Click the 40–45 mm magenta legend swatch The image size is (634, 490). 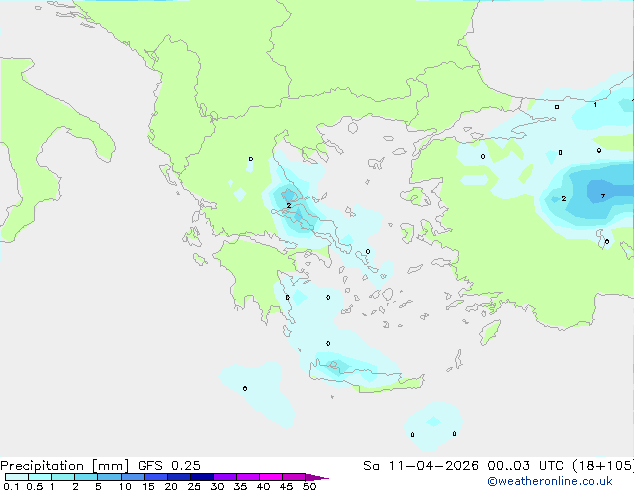pos(271,477)
